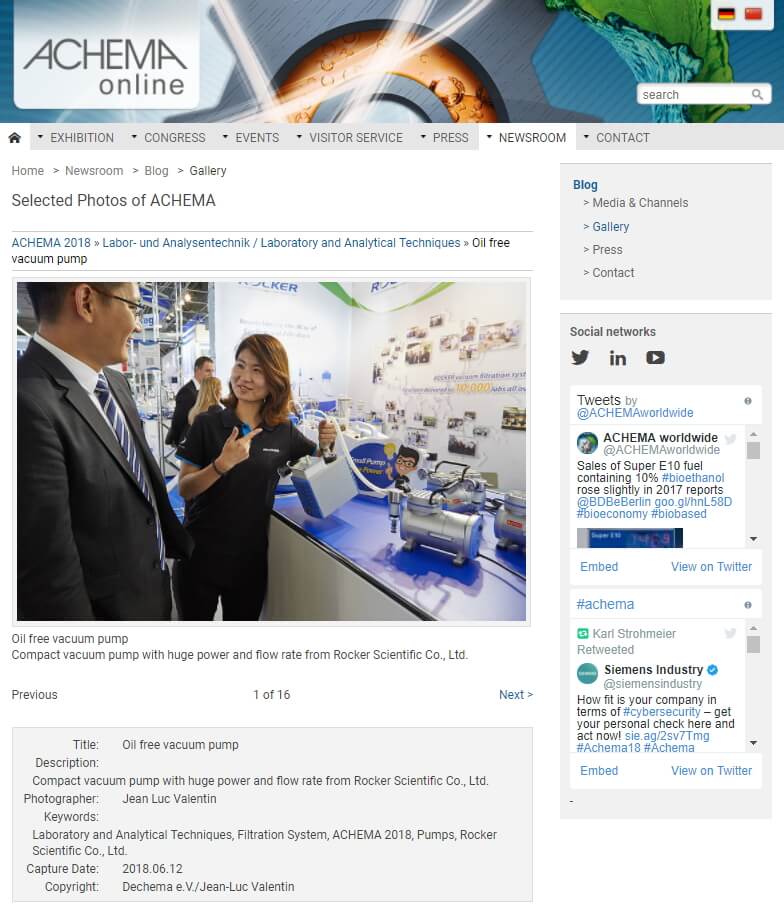Viewport: 784px width, 906px height.
Task: Open ACHEMA Twitter profile icon
Action: pos(580,358)
